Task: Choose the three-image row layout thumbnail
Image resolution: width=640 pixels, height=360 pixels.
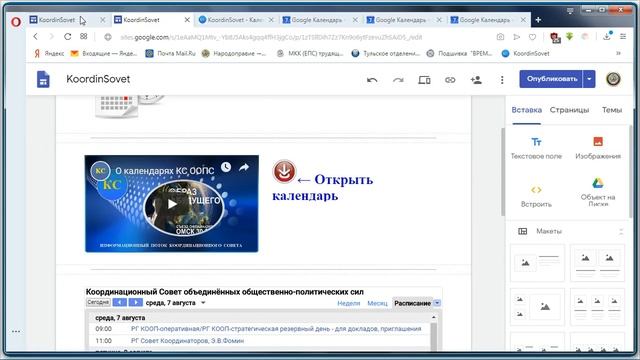Action: 597,307
